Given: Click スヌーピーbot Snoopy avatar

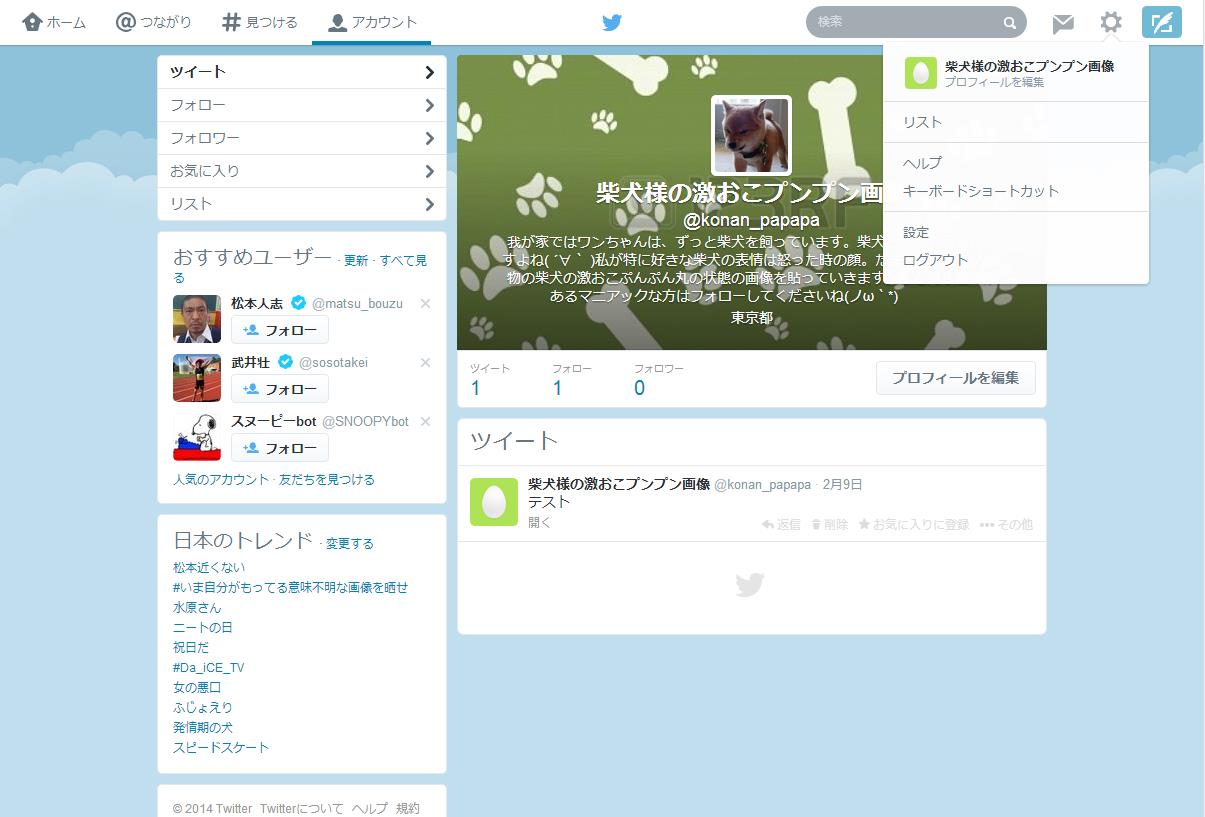Looking at the screenshot, I should tap(197, 437).
